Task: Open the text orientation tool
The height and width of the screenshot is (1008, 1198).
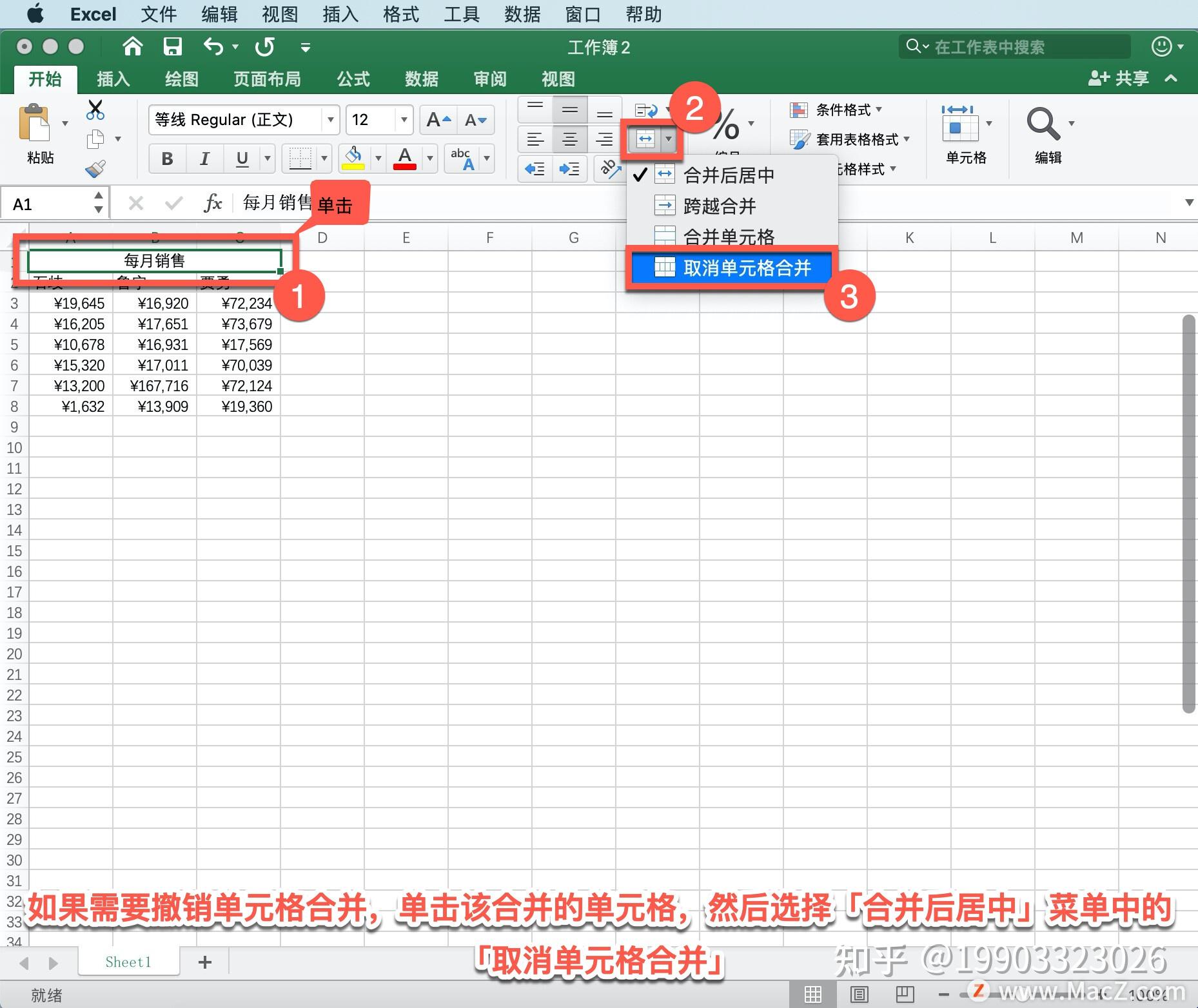Action: (609, 169)
